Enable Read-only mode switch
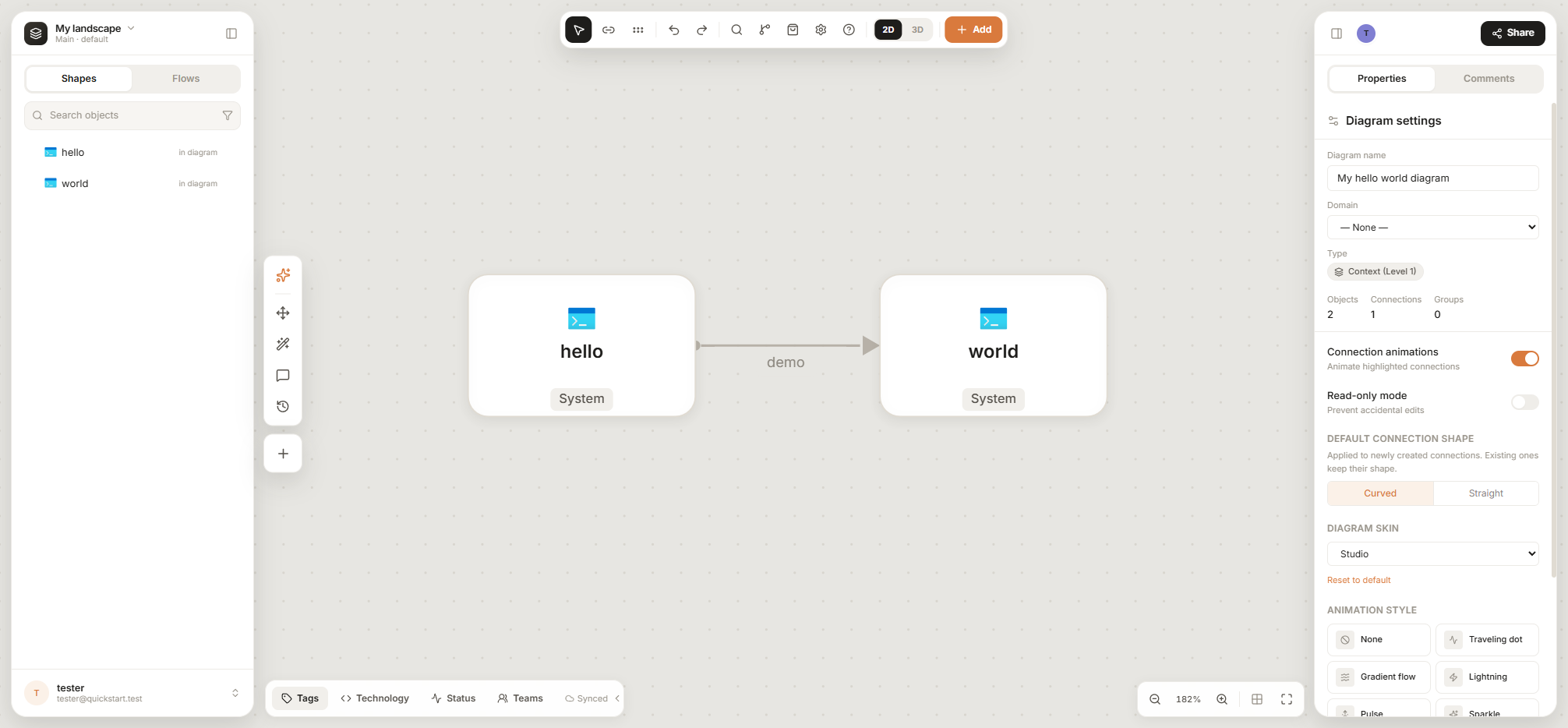The height and width of the screenshot is (728, 1568). (x=1524, y=402)
